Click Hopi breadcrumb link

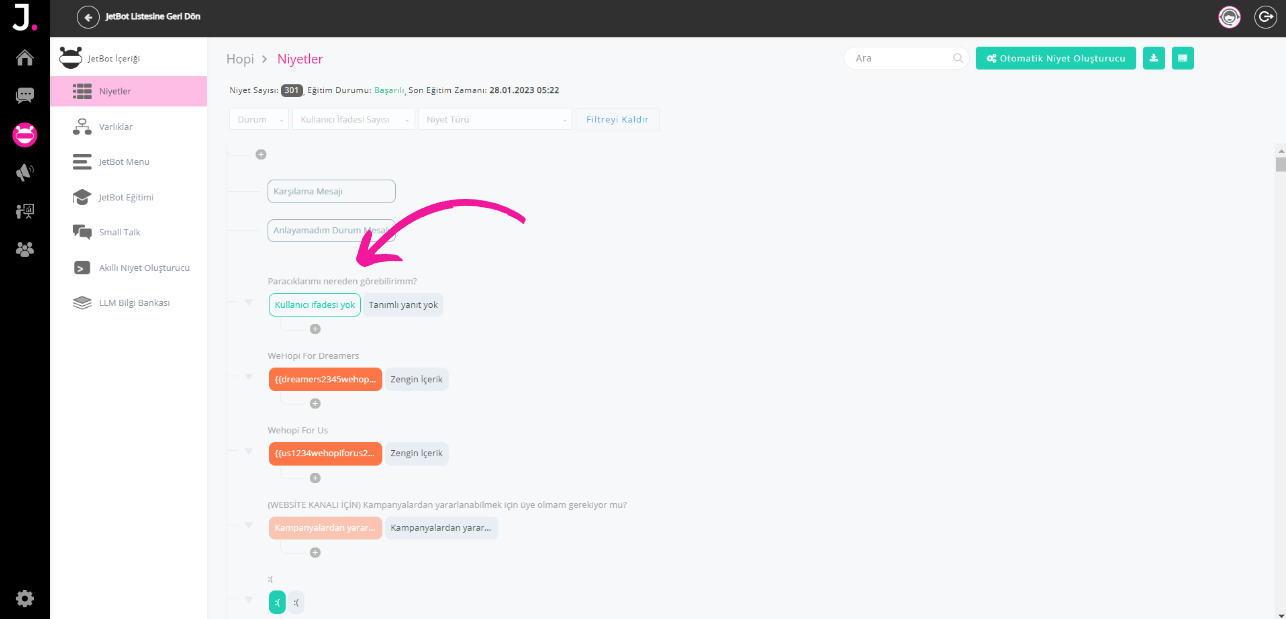point(239,59)
